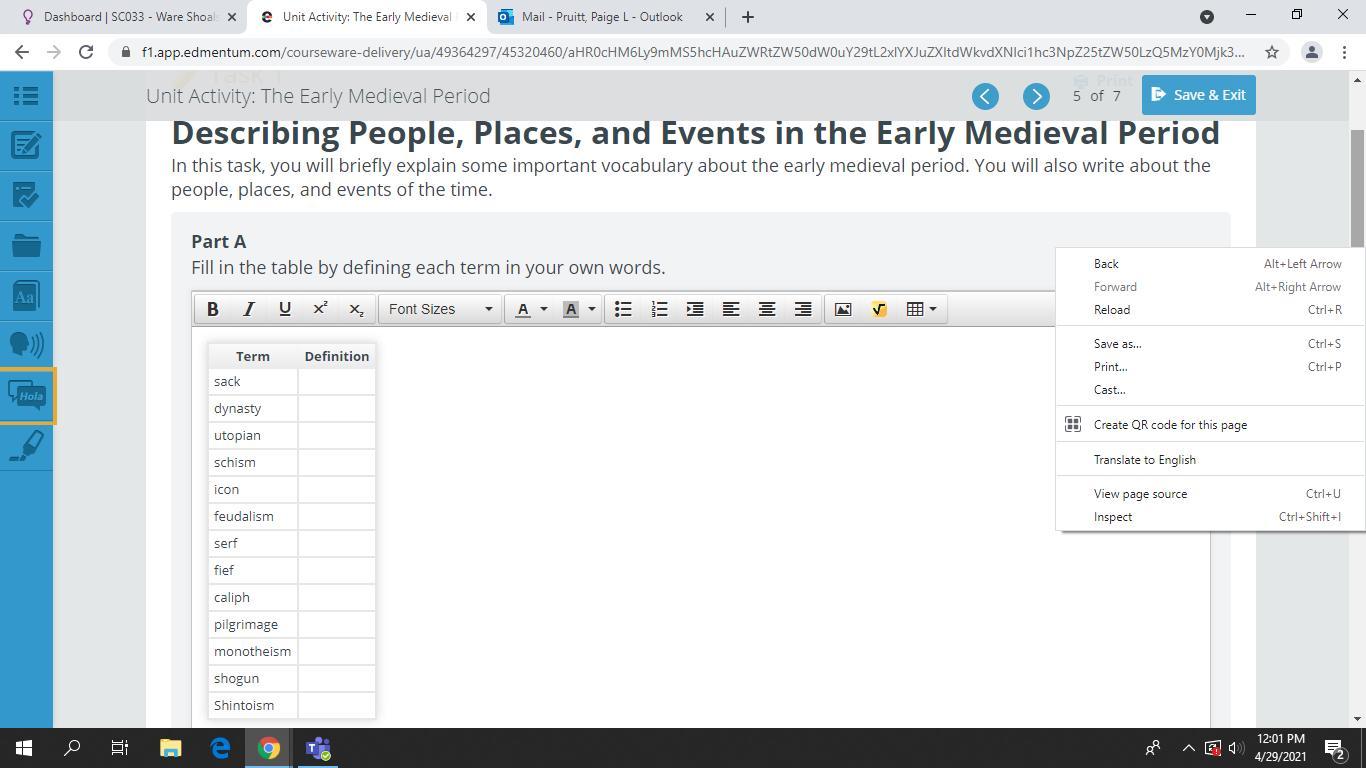
Task: Toggle underline formatting
Action: point(284,309)
